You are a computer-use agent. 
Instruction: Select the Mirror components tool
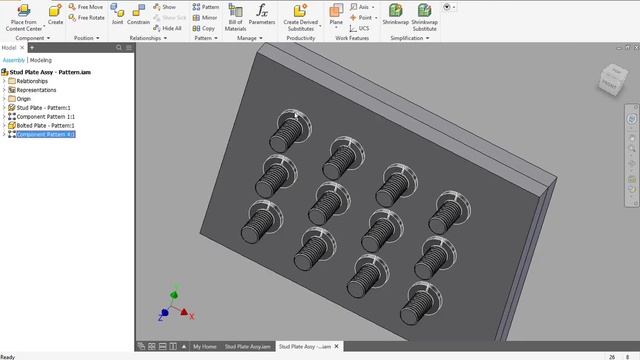coord(205,18)
